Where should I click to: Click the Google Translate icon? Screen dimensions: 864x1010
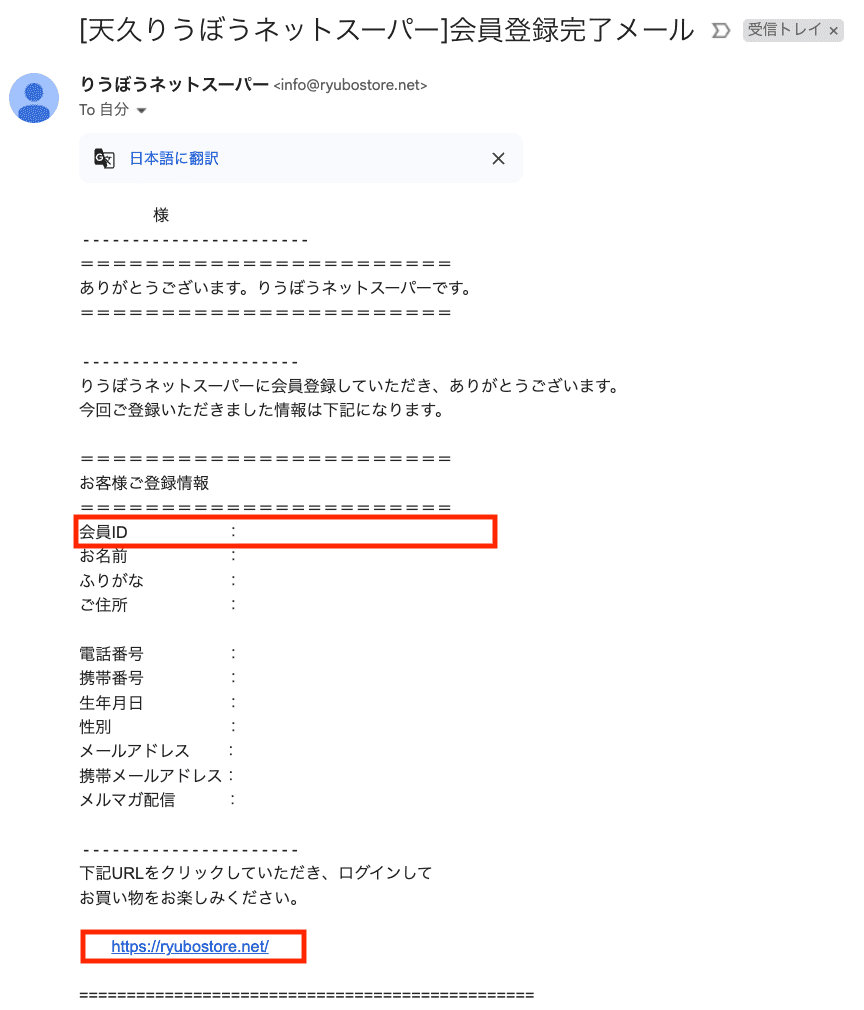coord(104,158)
